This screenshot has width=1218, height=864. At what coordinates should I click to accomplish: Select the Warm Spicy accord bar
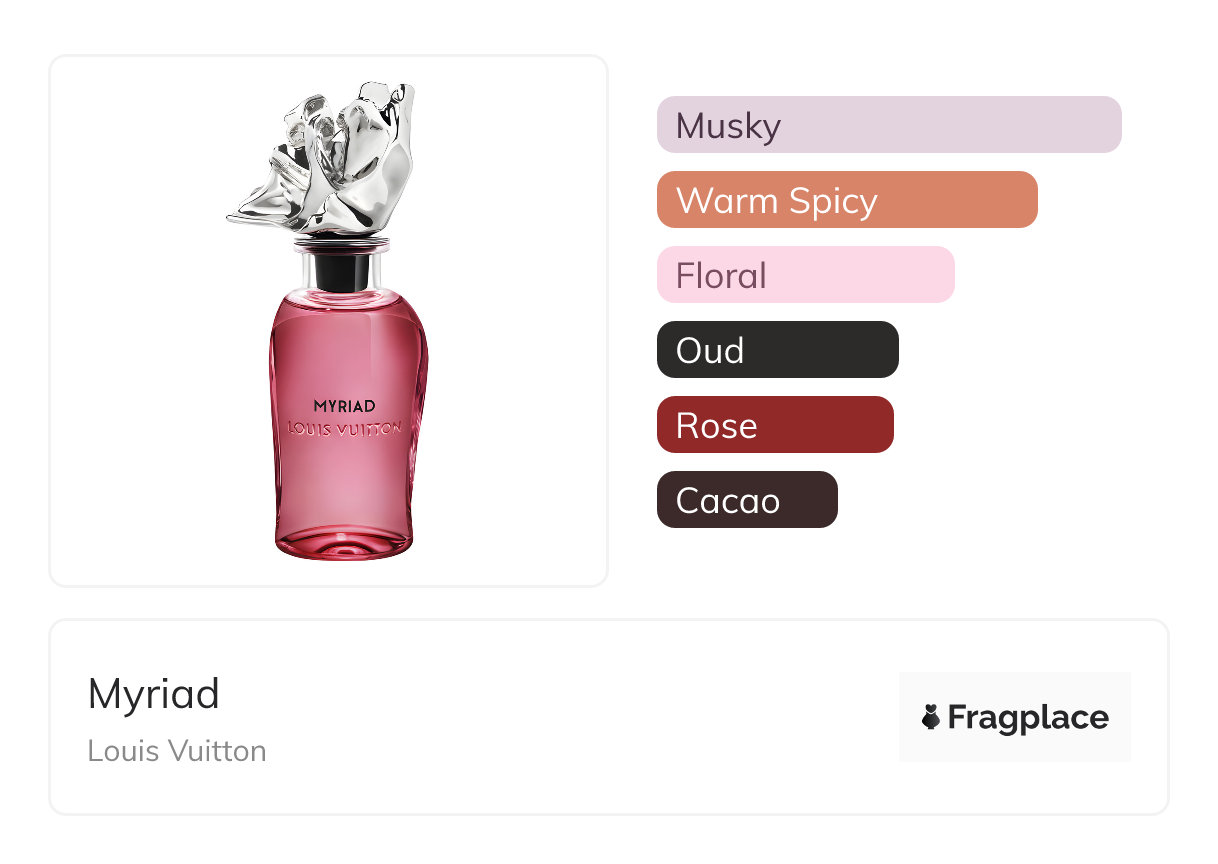(847, 200)
